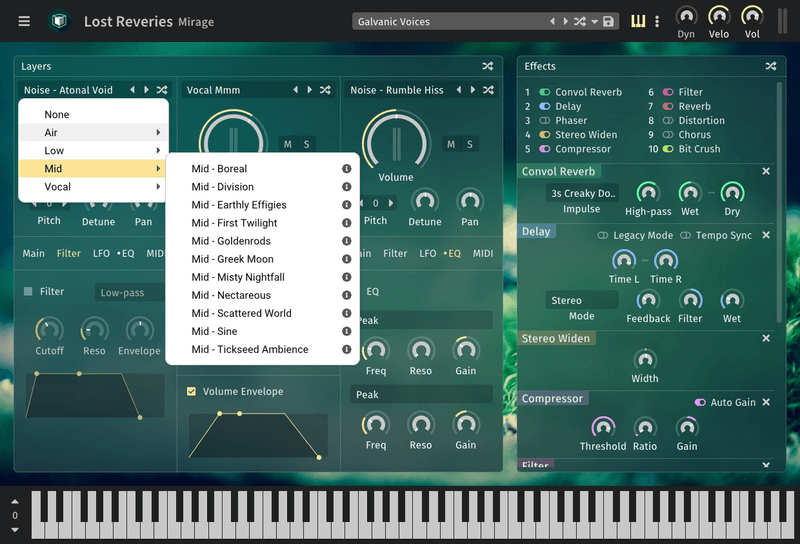Uncheck the Volume Envelope checkbox

[192, 392]
